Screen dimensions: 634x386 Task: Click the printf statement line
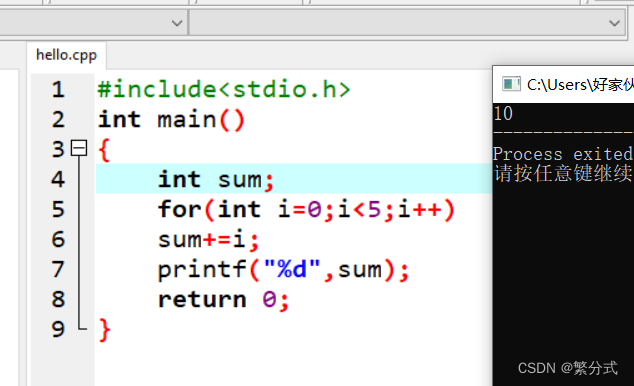point(283,270)
